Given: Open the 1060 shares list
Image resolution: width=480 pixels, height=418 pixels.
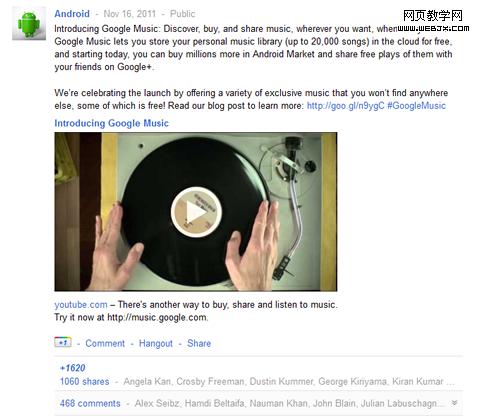Looking at the screenshot, I should coord(84,381).
